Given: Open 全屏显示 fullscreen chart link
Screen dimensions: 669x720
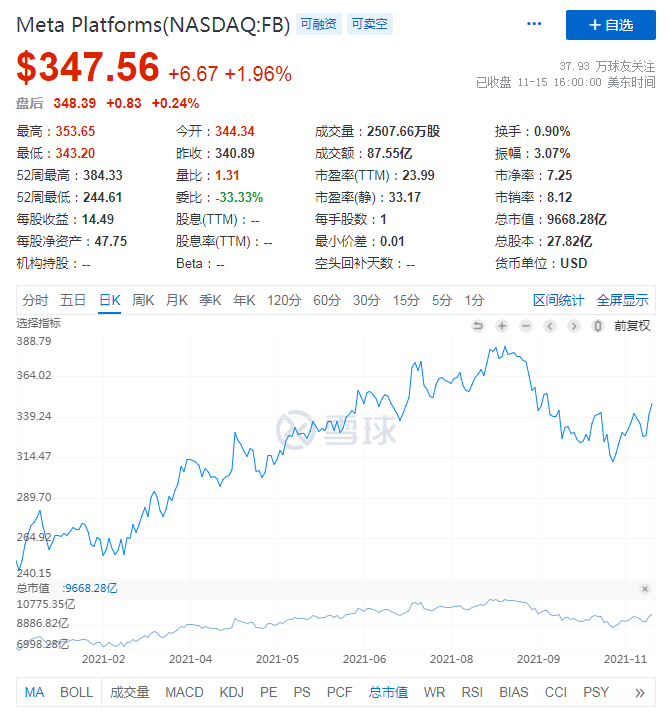Looking at the screenshot, I should [x=623, y=300].
